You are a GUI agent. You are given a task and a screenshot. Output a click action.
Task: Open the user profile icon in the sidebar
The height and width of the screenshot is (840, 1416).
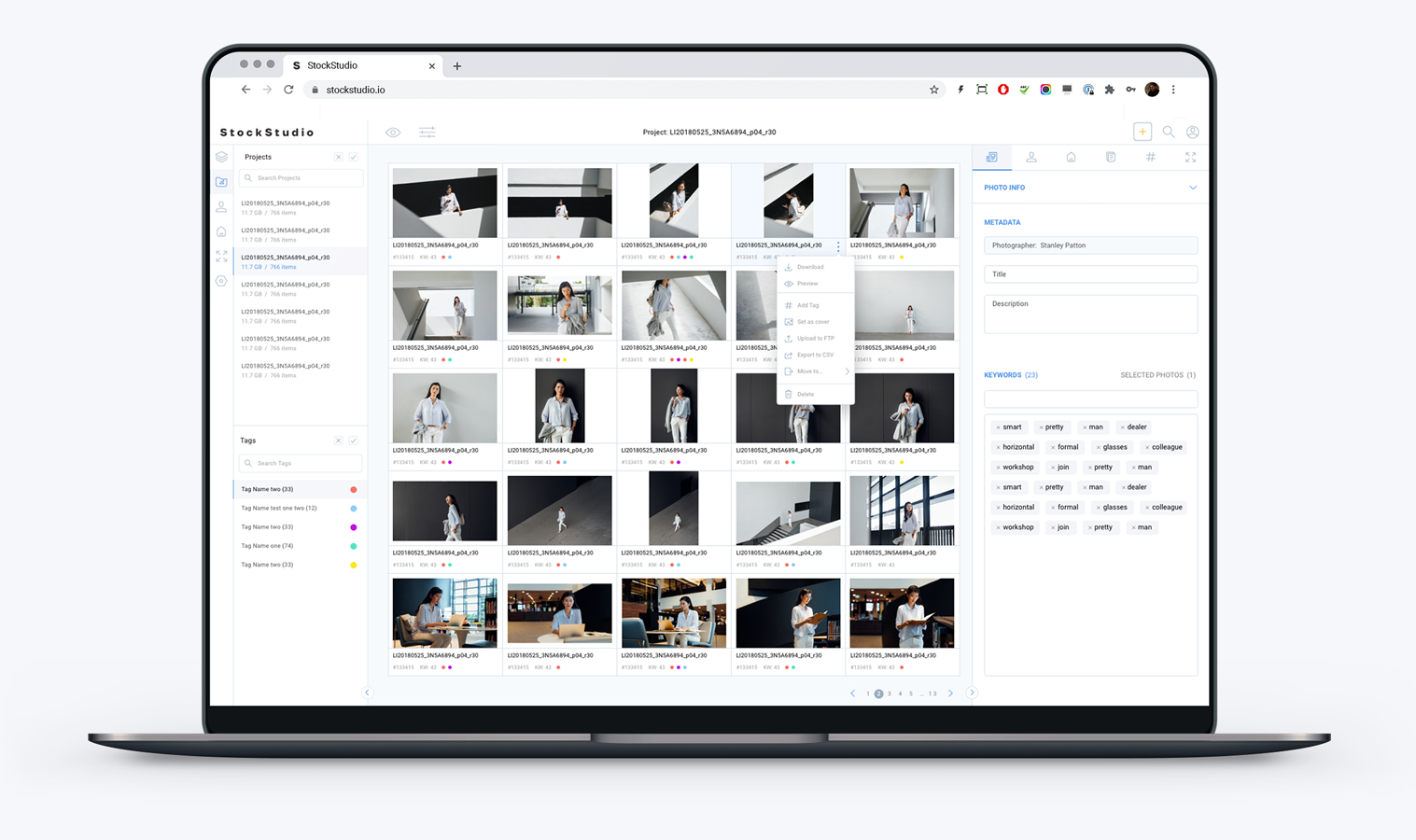coord(221,206)
